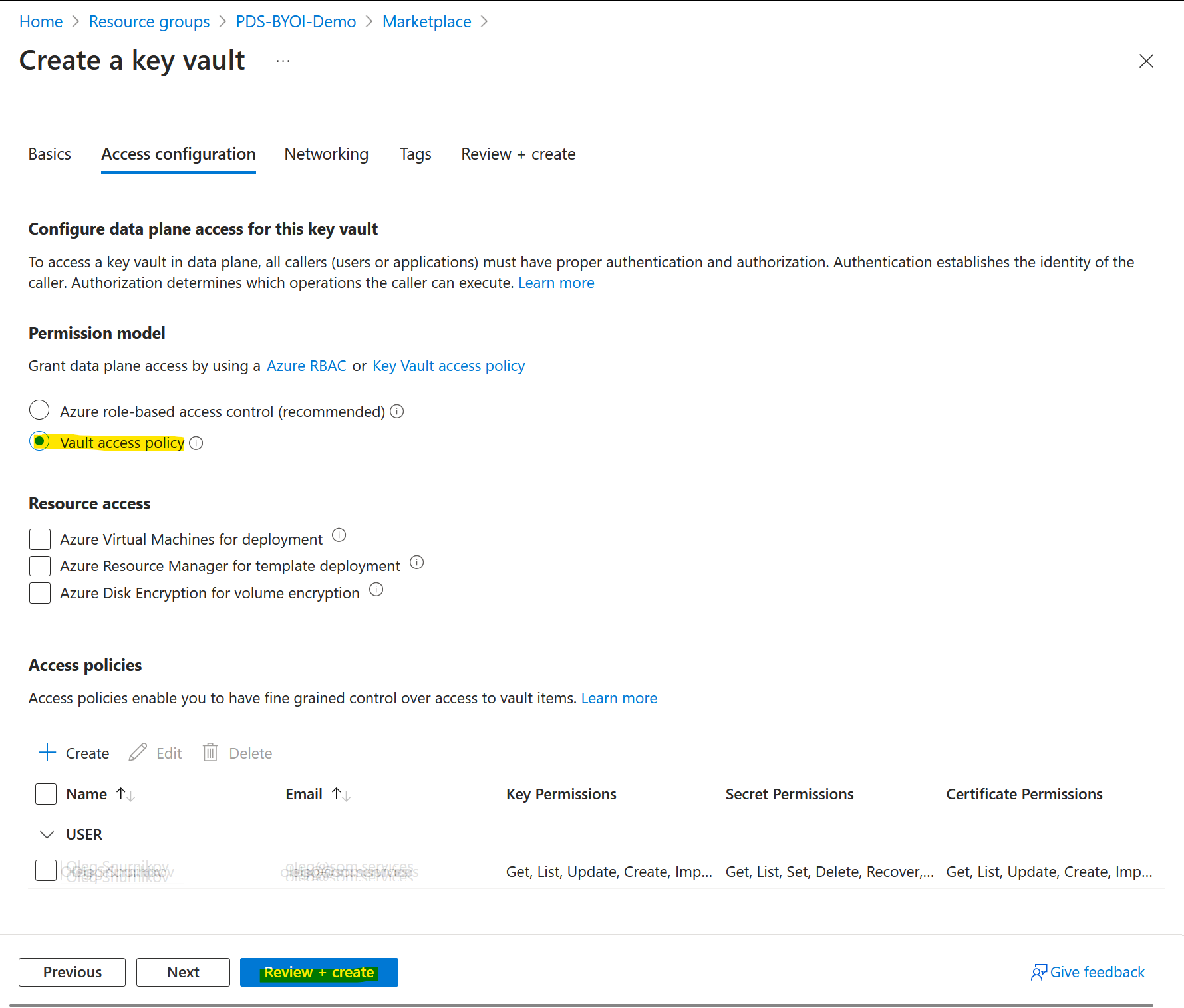Click the Review + create button
Image resolution: width=1184 pixels, height=1008 pixels.
(319, 972)
